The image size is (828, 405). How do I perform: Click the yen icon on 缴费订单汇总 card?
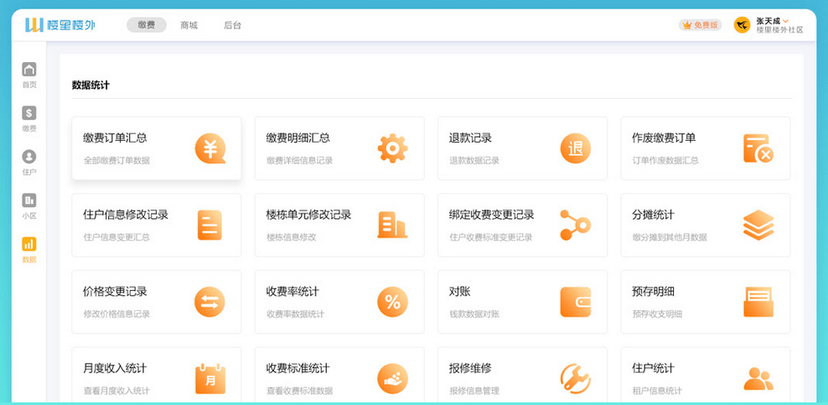pyautogui.click(x=210, y=148)
